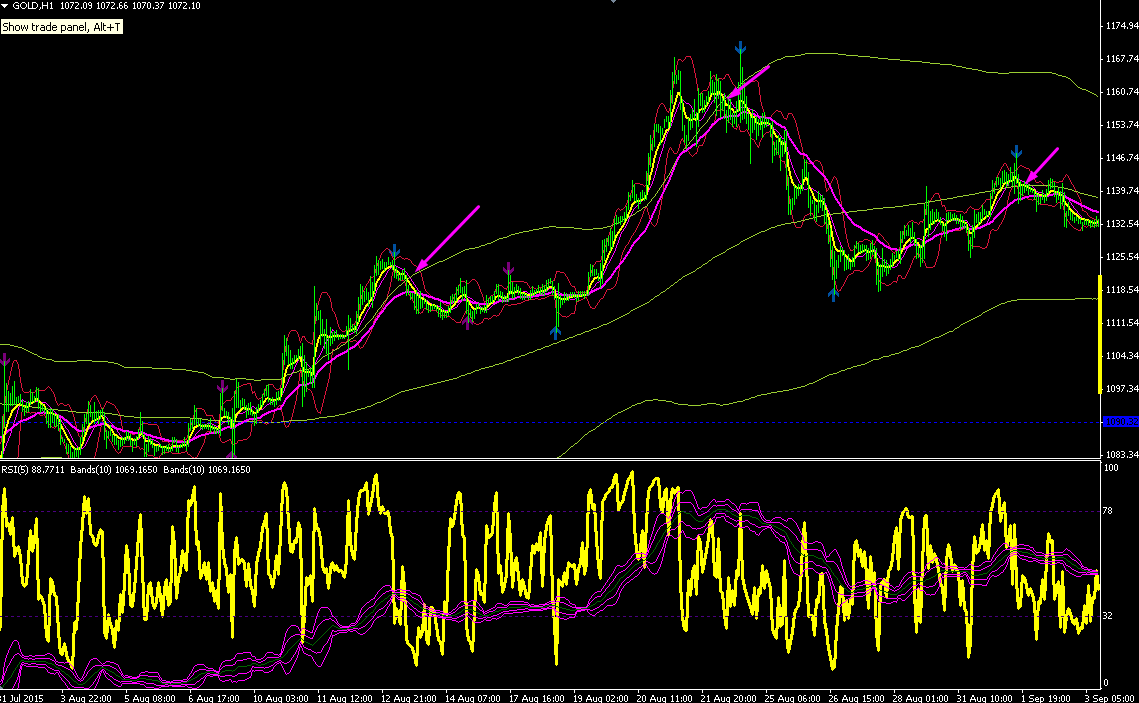Image resolution: width=1139 pixels, height=703 pixels.
Task: Click the 17 Aug 16:00 time label
Action: pyautogui.click(x=536, y=699)
